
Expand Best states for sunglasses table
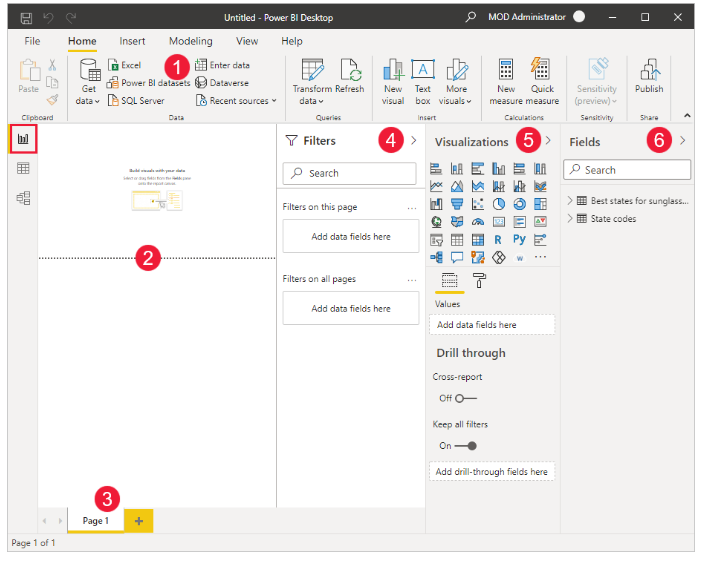tap(570, 201)
